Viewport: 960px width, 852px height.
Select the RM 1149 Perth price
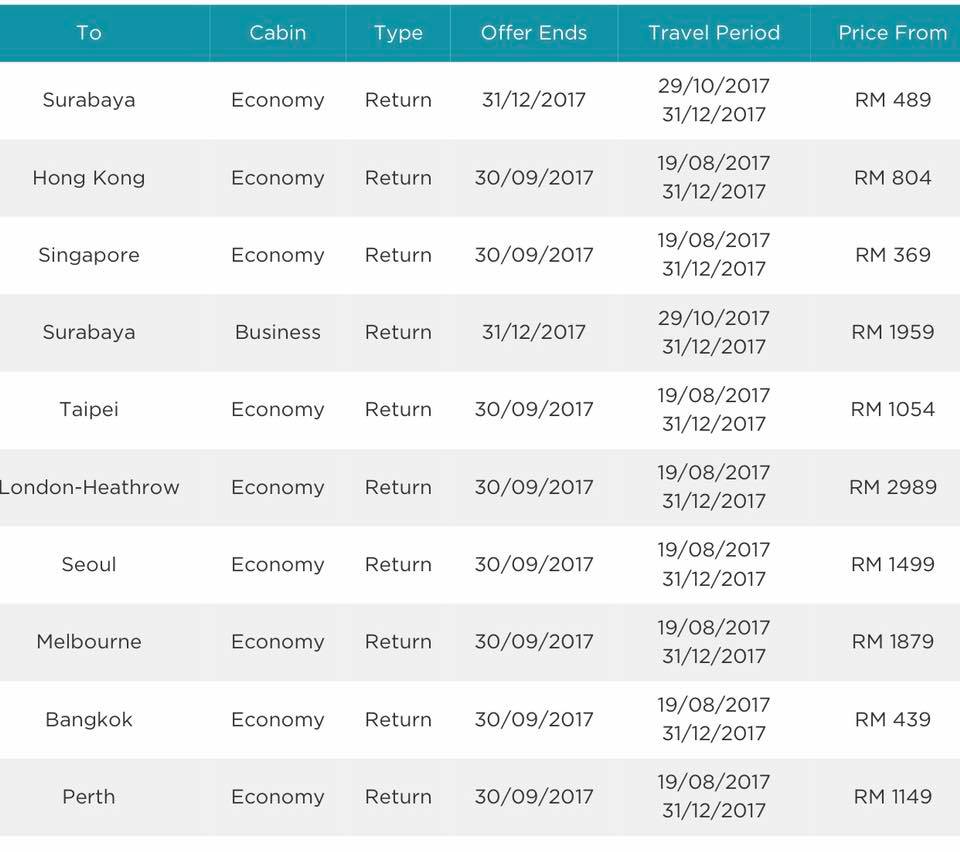point(893,797)
